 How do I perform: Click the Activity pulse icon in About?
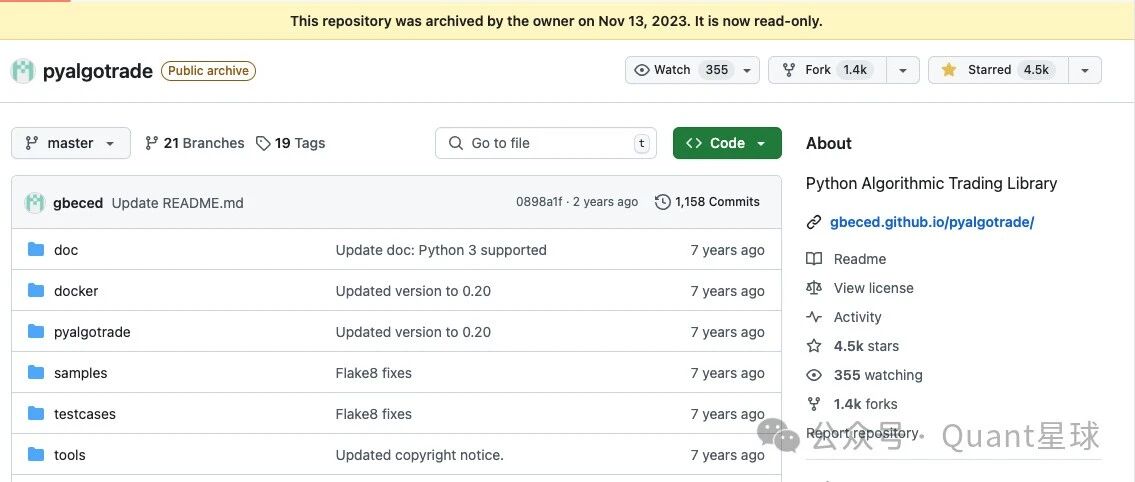[x=814, y=317]
